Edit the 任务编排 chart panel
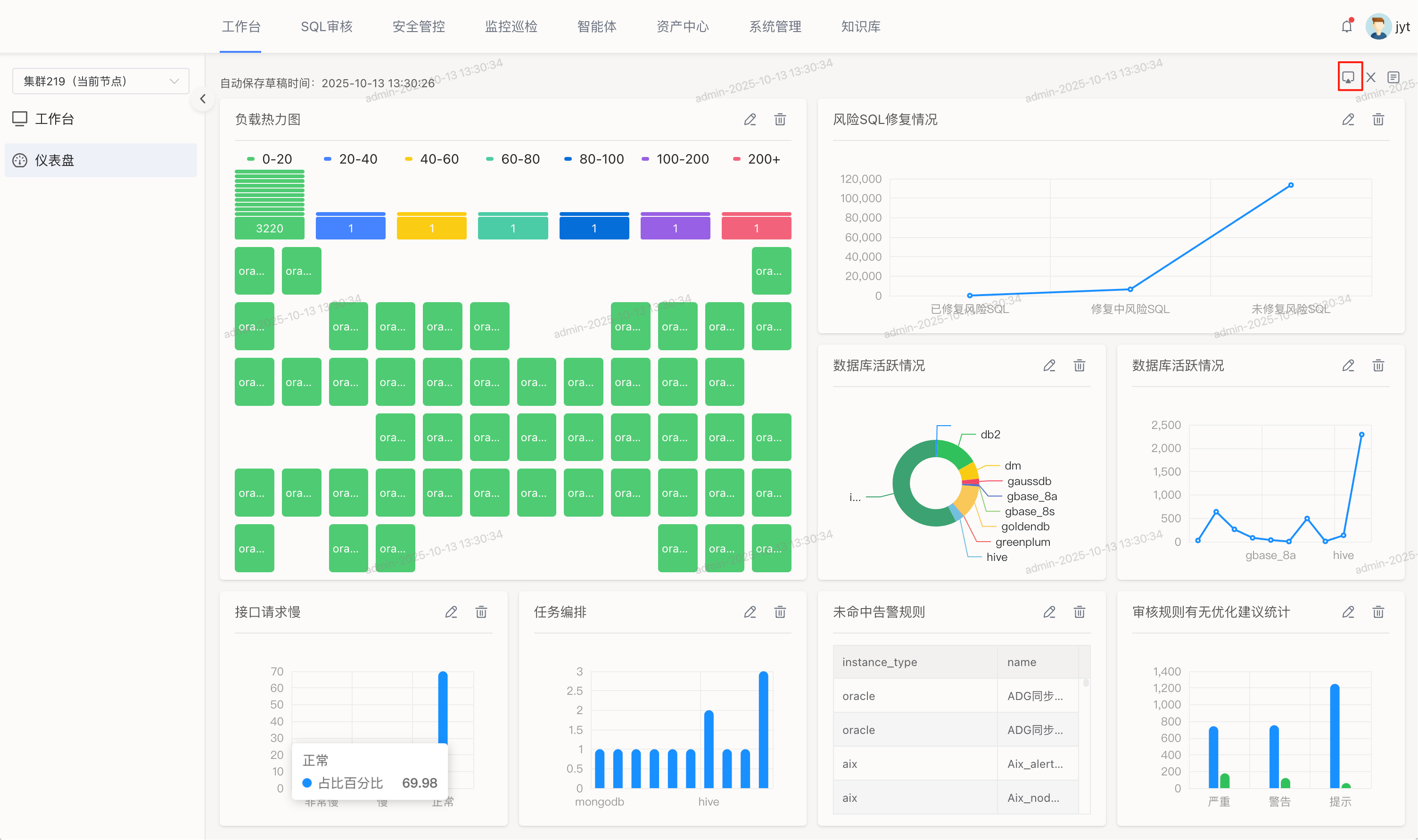 click(x=750, y=612)
